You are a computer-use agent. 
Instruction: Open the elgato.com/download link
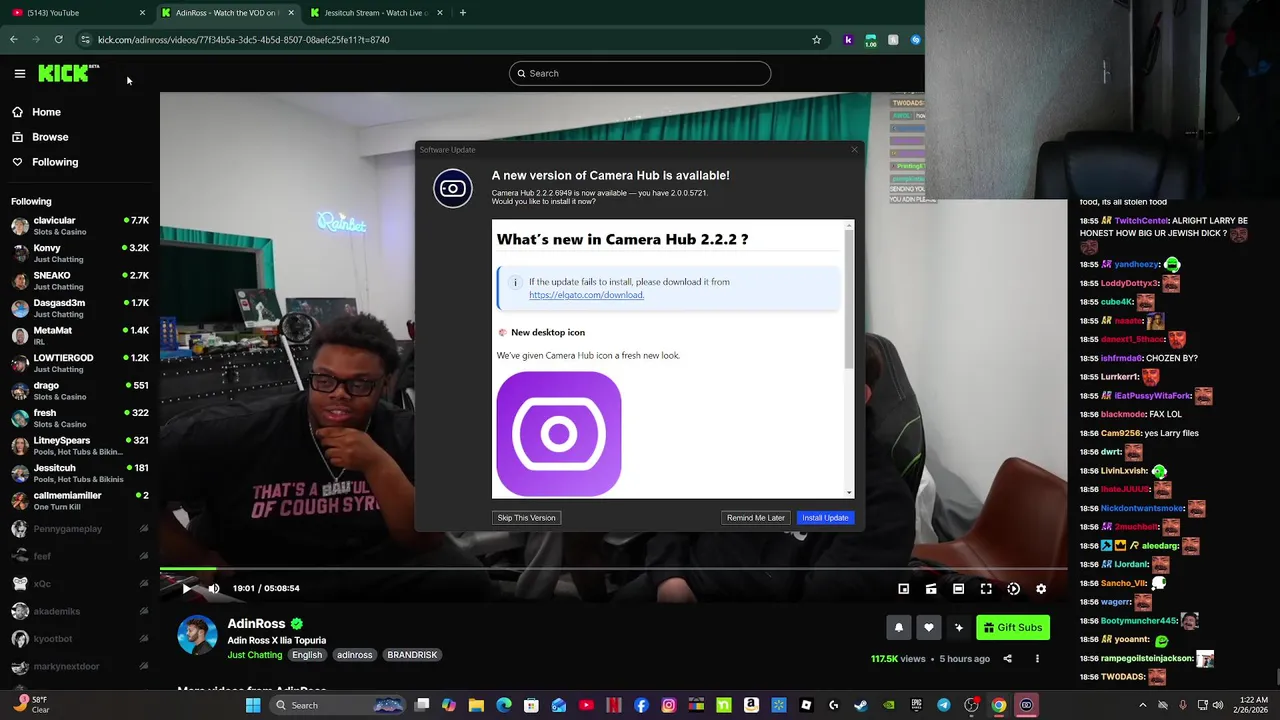click(586, 295)
